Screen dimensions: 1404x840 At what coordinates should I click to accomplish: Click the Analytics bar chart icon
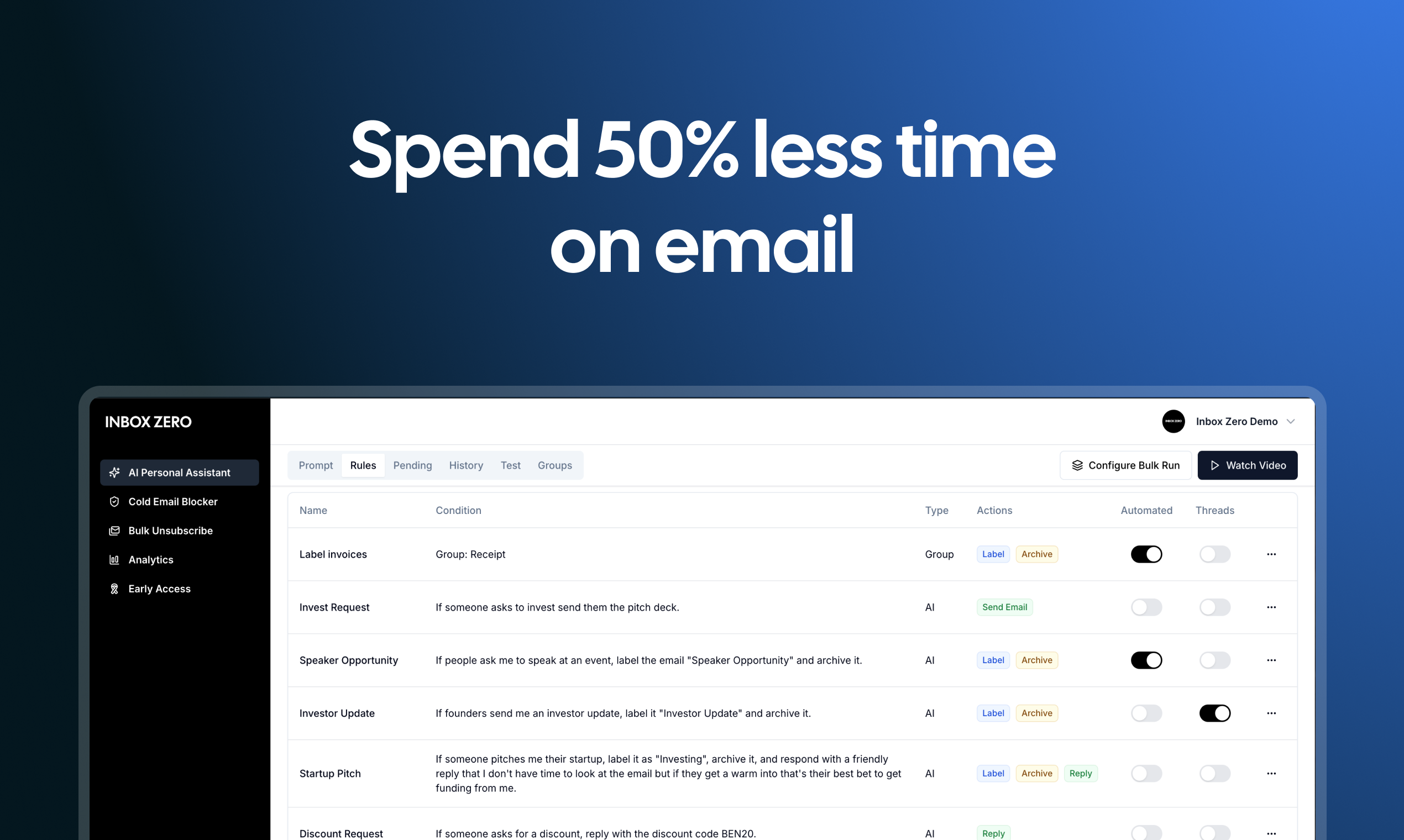(113, 559)
